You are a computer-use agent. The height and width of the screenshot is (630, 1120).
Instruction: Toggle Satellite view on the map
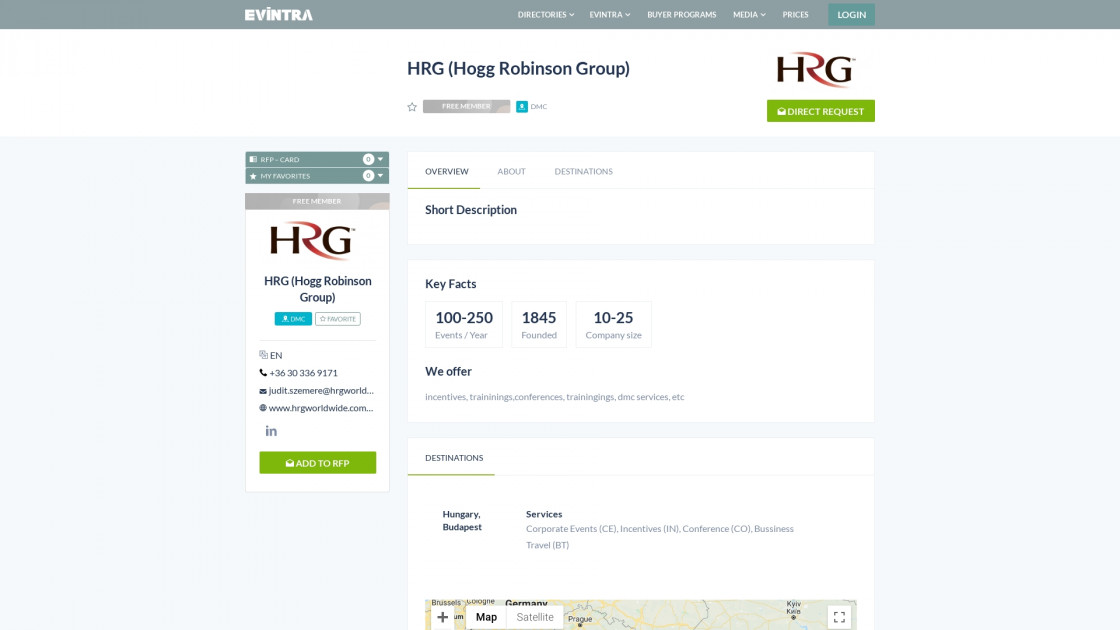[x=535, y=617]
